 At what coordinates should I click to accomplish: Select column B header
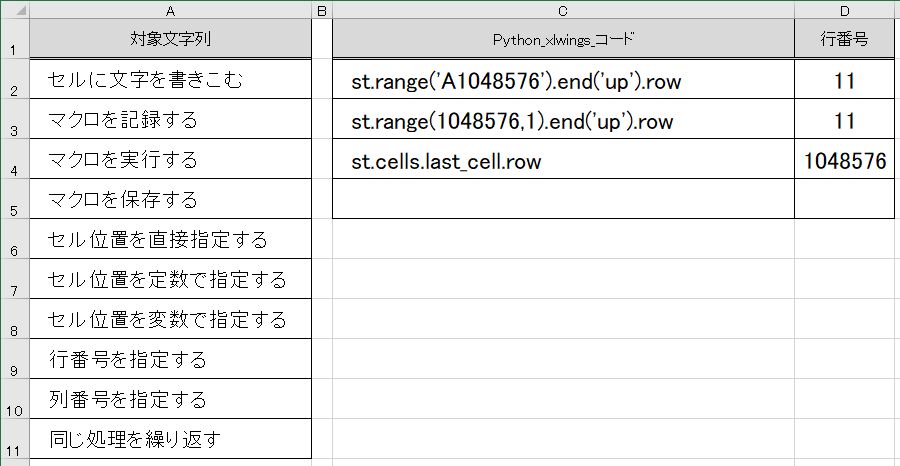(322, 10)
